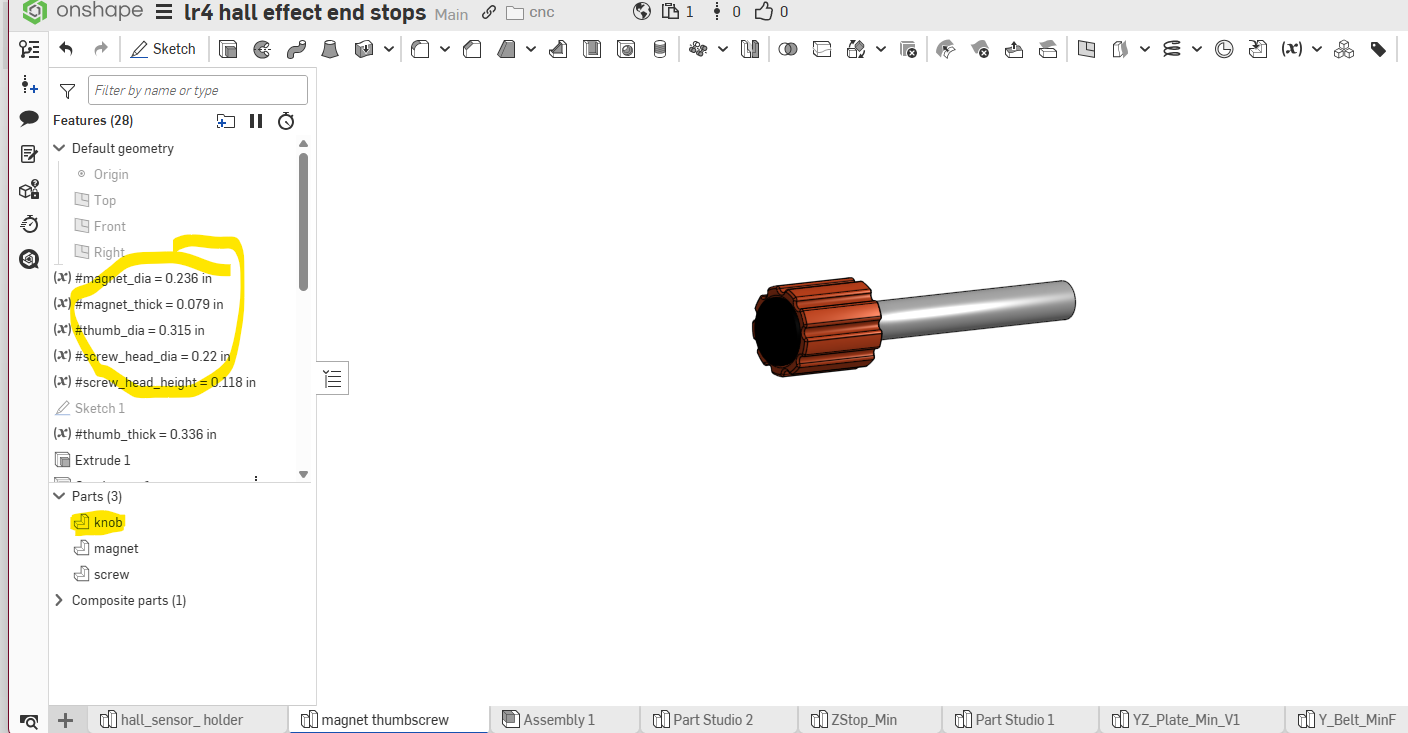Click the Filter by name or type field
The height and width of the screenshot is (733, 1408).
point(197,90)
